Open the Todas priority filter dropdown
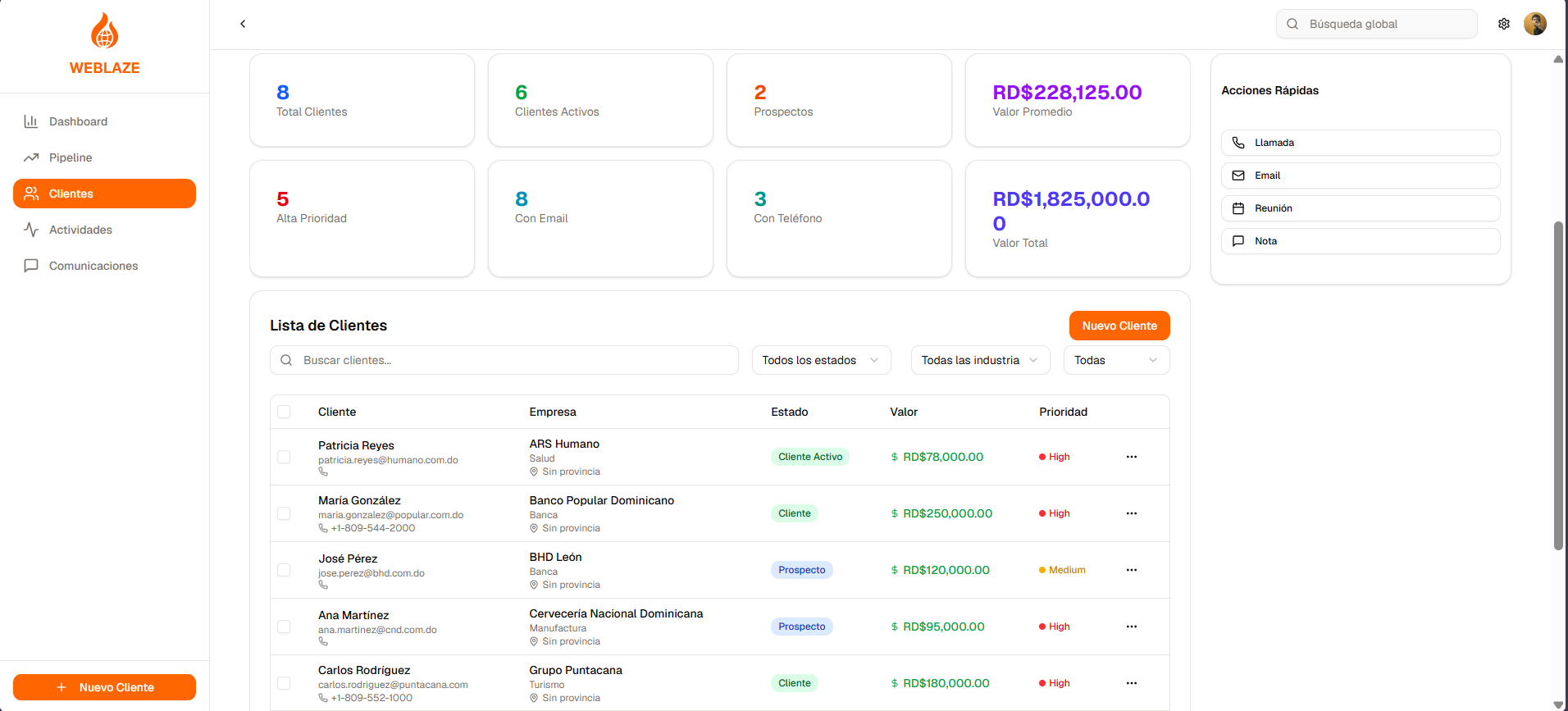This screenshot has height=711, width=1568. (x=1116, y=360)
